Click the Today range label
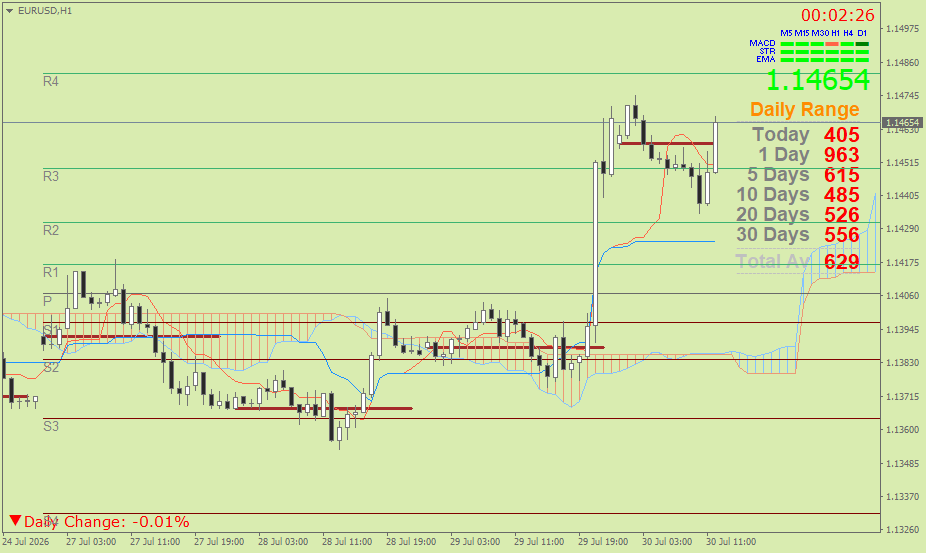The height and width of the screenshot is (553, 926). (781, 135)
